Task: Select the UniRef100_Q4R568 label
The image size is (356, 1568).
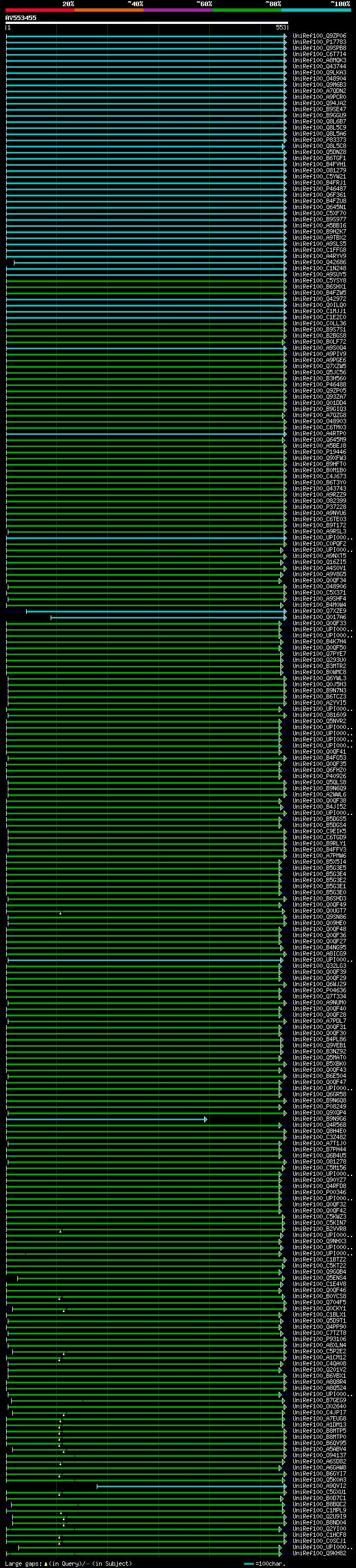Action: pyautogui.click(x=319, y=1125)
